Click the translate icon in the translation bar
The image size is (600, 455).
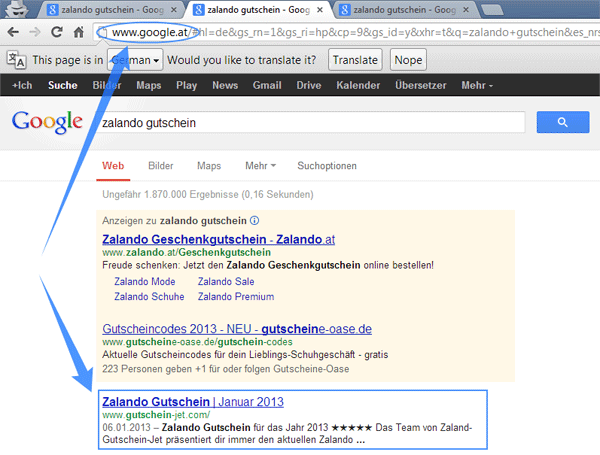[x=16, y=60]
